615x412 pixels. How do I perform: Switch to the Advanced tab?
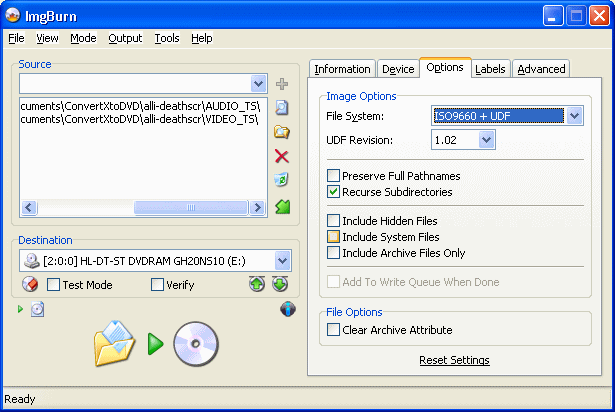coord(541,69)
